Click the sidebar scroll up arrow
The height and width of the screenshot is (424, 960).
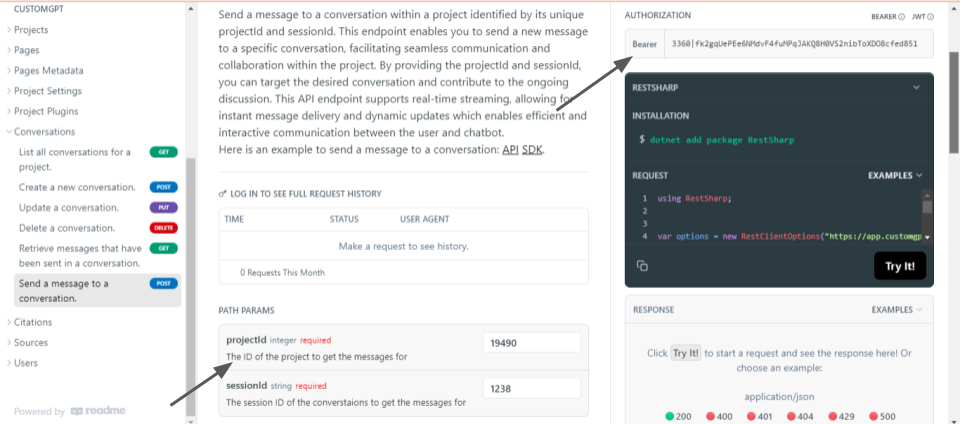[x=190, y=9]
